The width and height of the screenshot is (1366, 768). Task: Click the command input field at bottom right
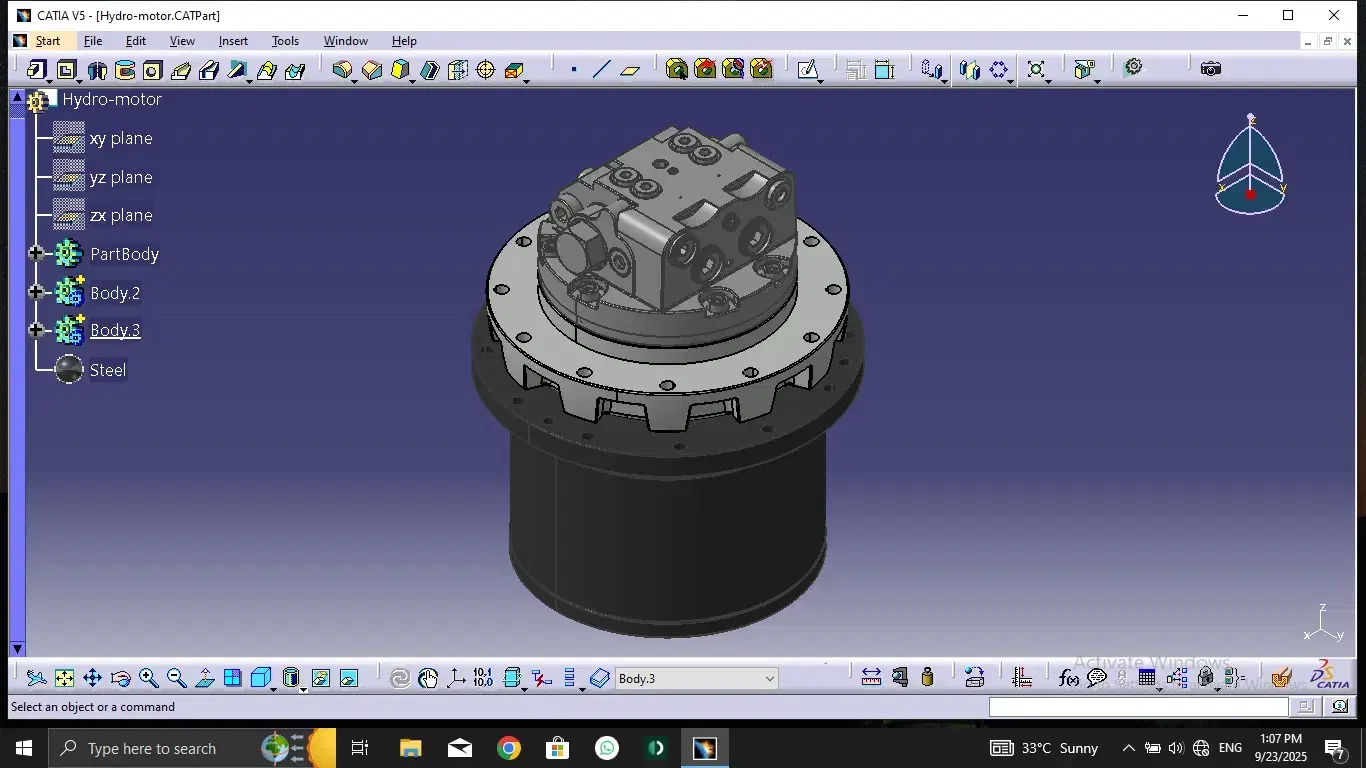click(x=1139, y=707)
